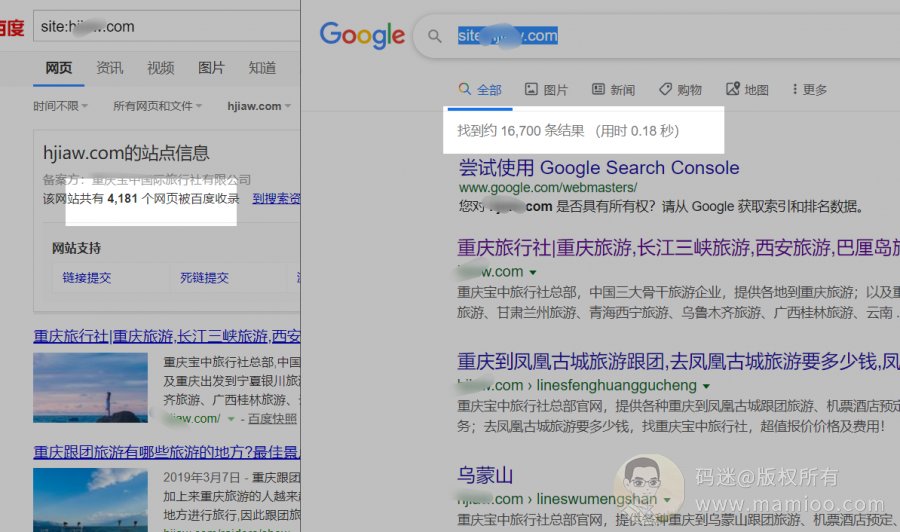The image size is (900, 532).
Task: Click the seaside thumbnail of first Baidu result
Action: click(90, 387)
